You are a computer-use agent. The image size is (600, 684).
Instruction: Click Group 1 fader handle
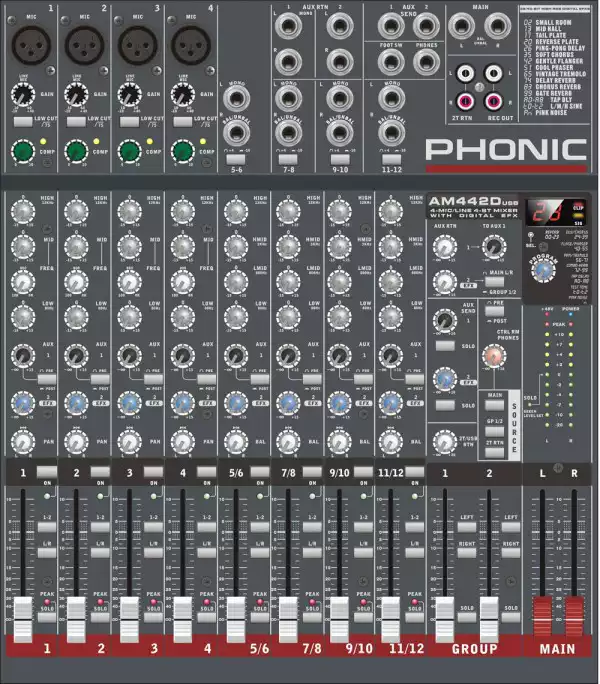click(x=445, y=620)
